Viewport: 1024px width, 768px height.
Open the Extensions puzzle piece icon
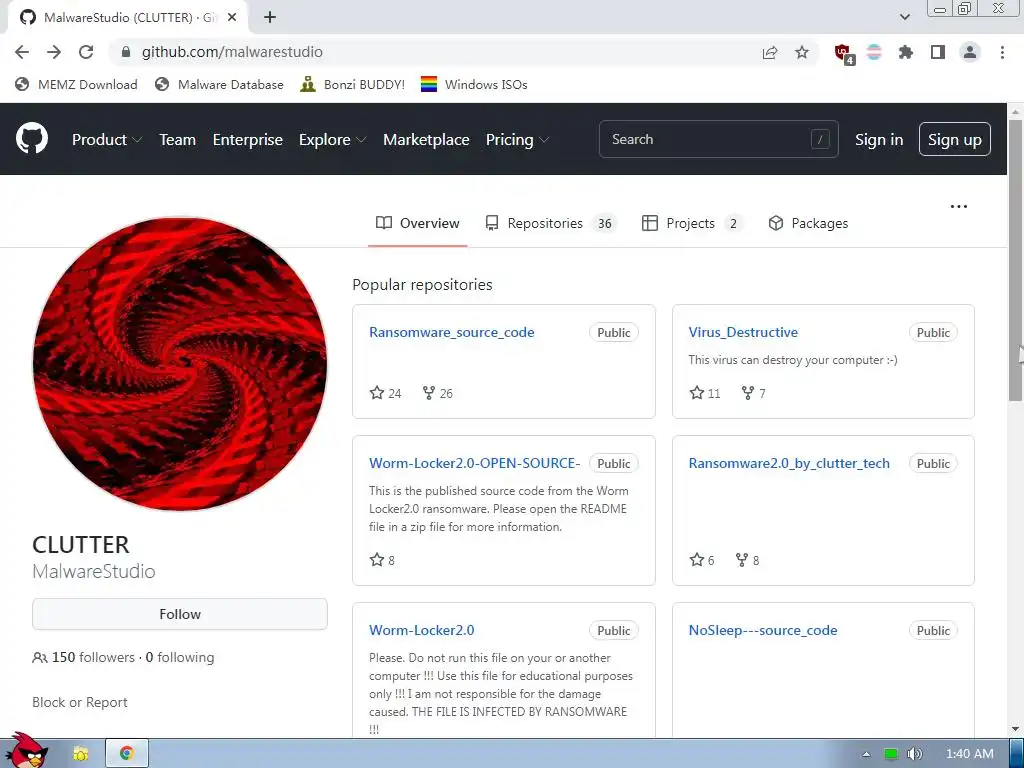pyautogui.click(x=905, y=52)
